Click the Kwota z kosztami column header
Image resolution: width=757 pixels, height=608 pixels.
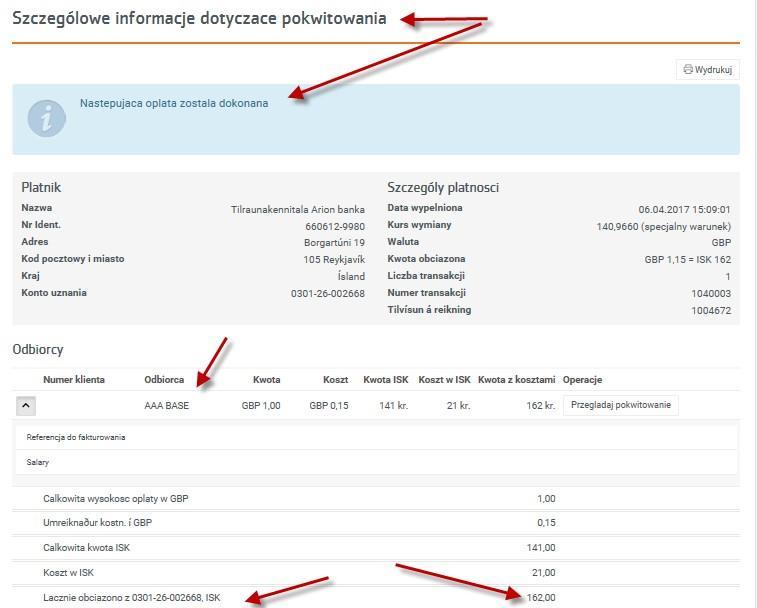tap(517, 380)
